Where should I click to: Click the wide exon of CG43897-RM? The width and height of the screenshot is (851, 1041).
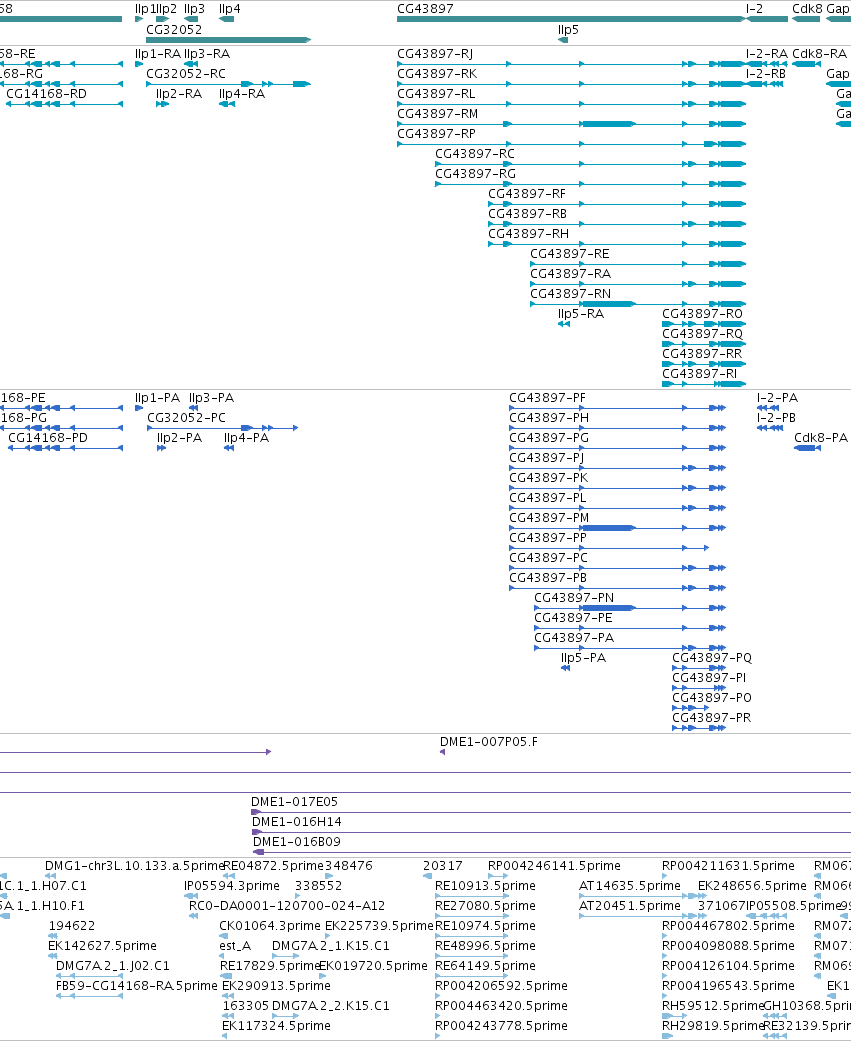click(x=608, y=124)
